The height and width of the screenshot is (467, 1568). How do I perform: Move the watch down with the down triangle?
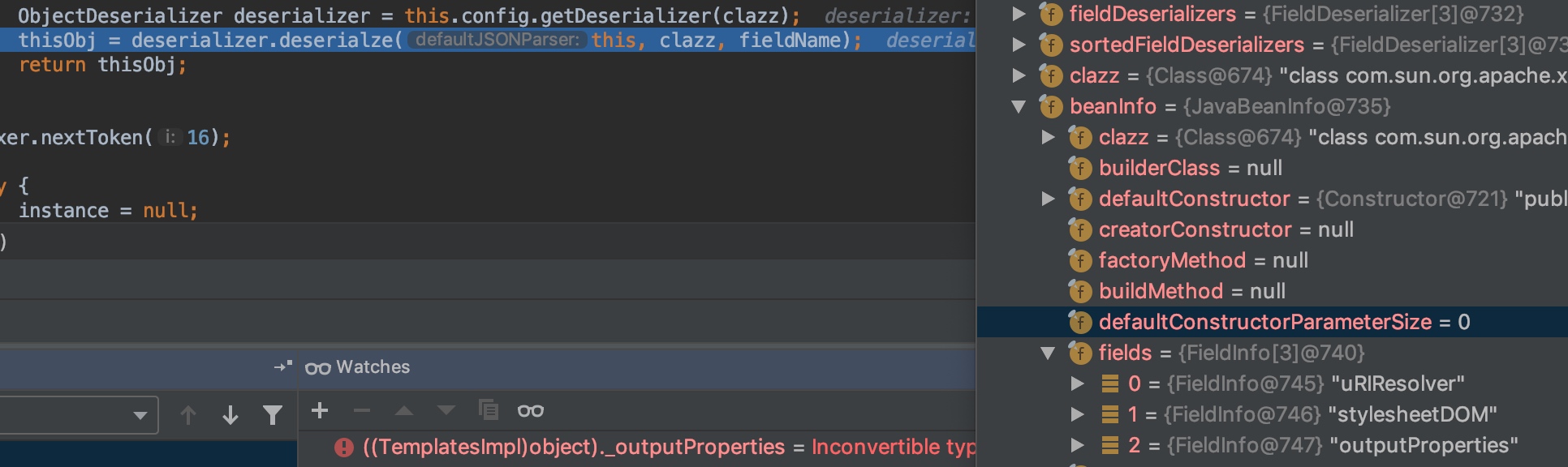(446, 411)
